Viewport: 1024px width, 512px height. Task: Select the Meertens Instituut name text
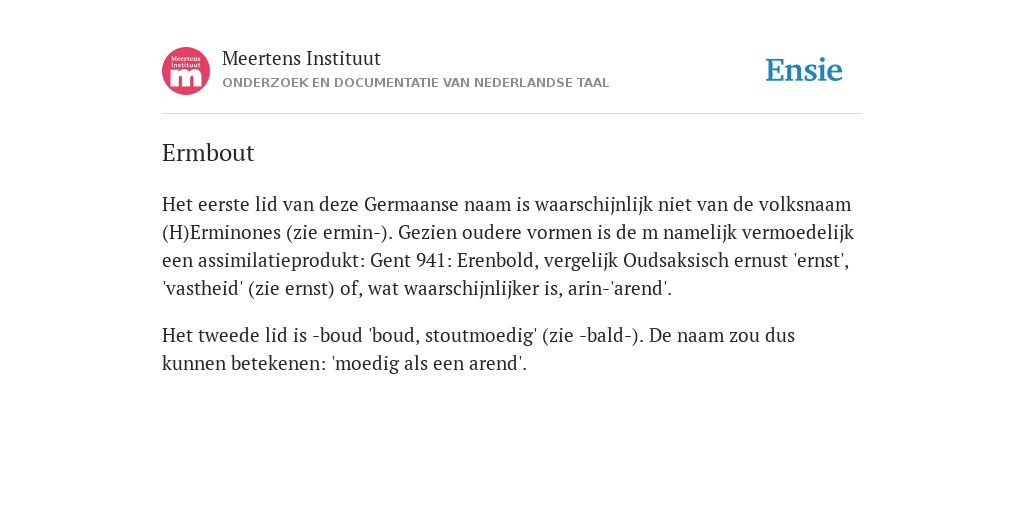(x=301, y=58)
